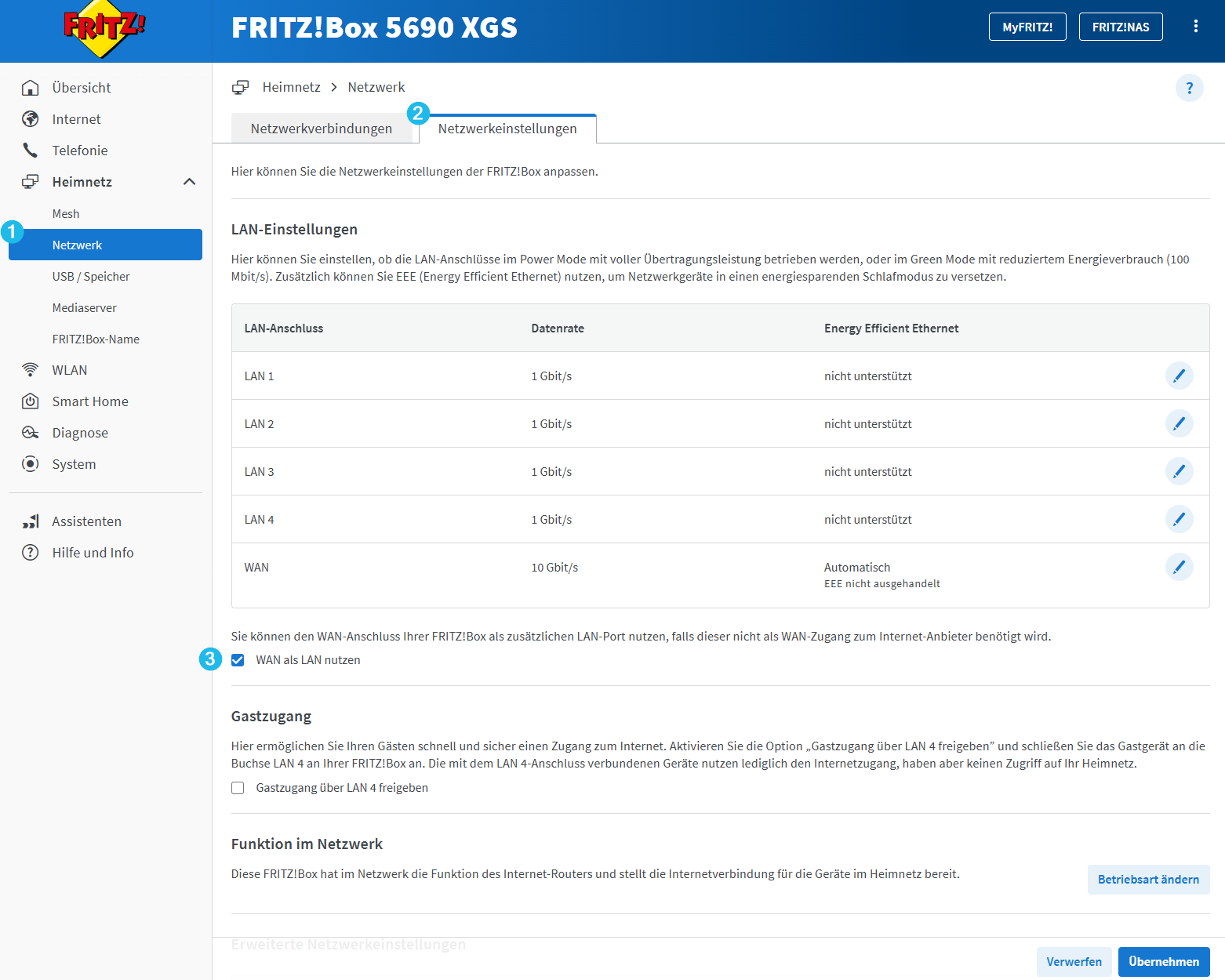
Task: Click Heimnetz in the breadcrumb
Action: (291, 87)
